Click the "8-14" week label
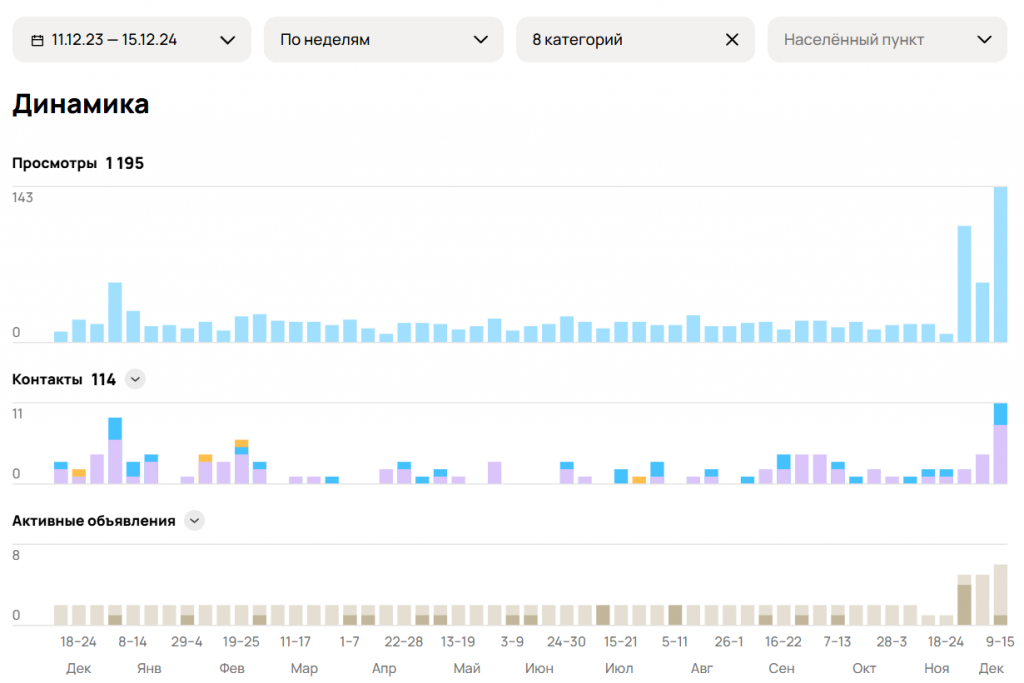The width and height of the screenshot is (1024, 683). (x=133, y=642)
